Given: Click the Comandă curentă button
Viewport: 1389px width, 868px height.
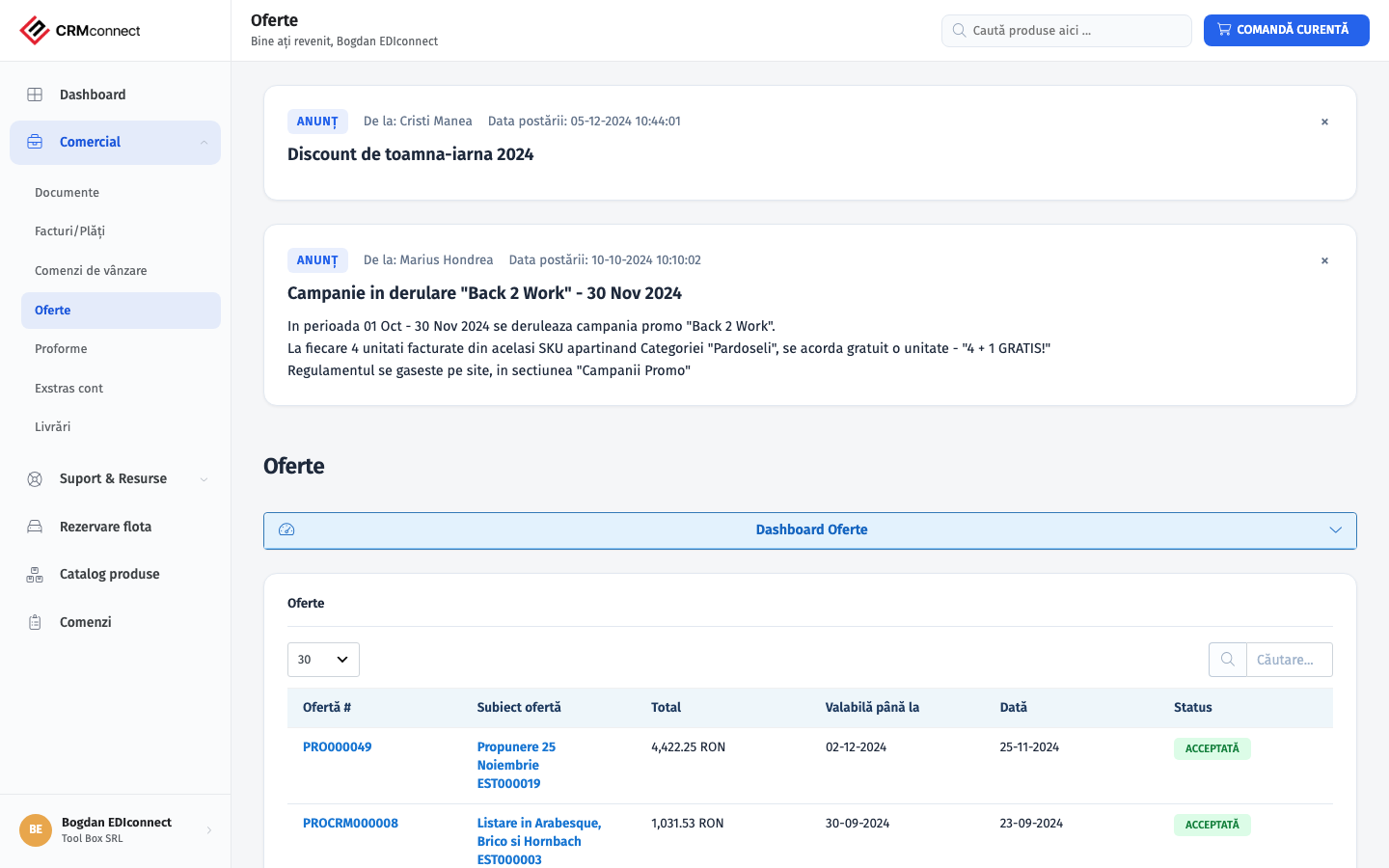Looking at the screenshot, I should coord(1287,30).
